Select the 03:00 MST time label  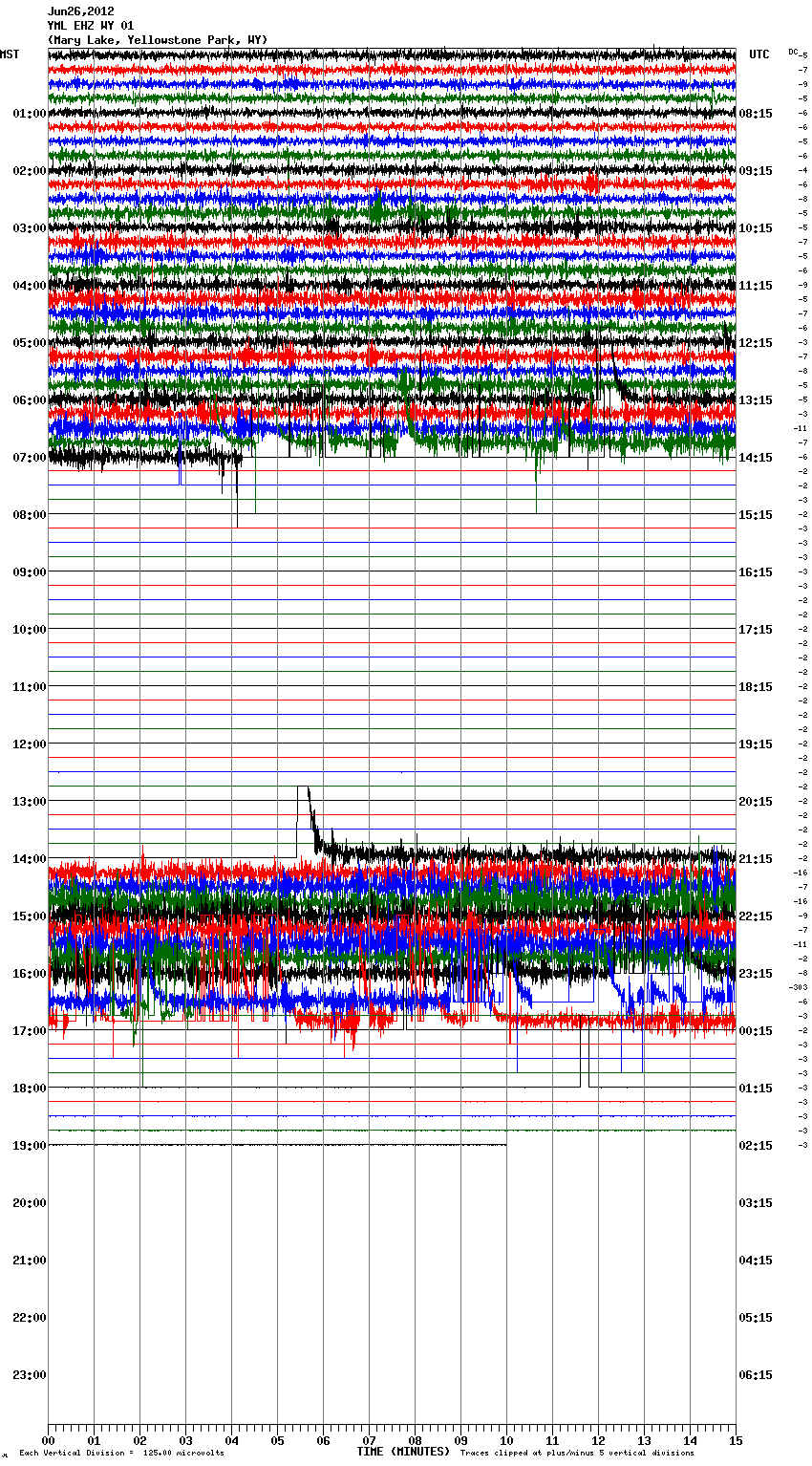pos(30,228)
